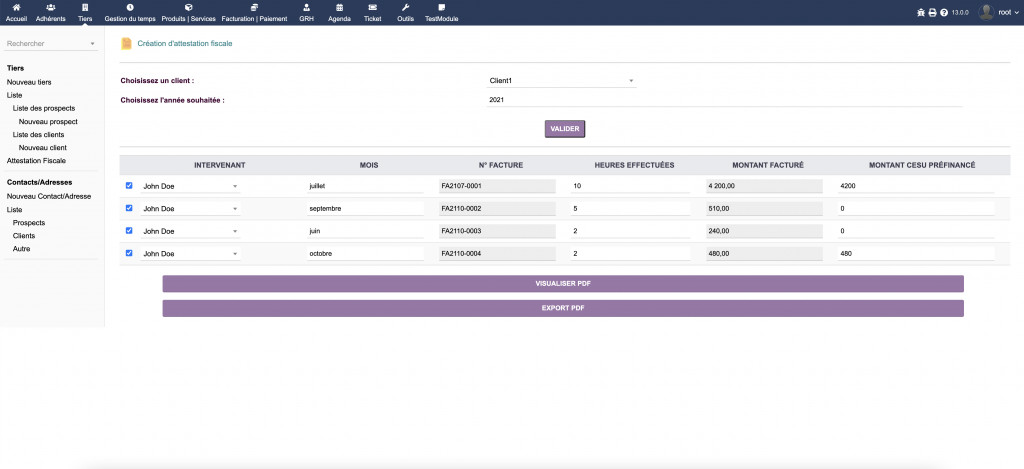This screenshot has width=1024, height=469.
Task: Open the Facturation | Paiement menu
Action: click(x=252, y=12)
